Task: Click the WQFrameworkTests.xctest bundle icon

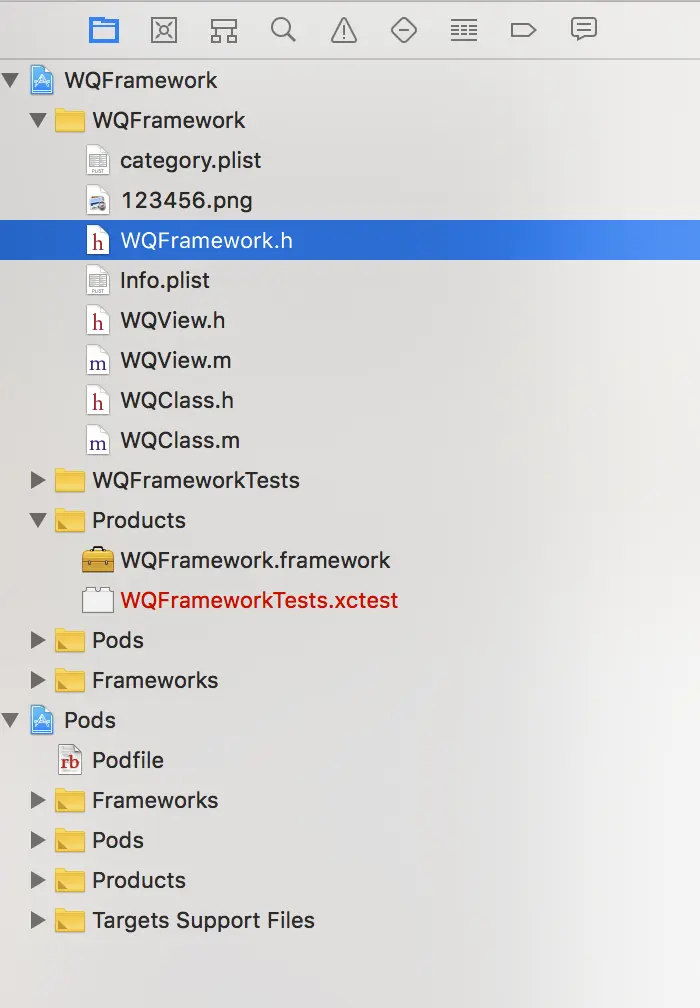Action: (98, 600)
